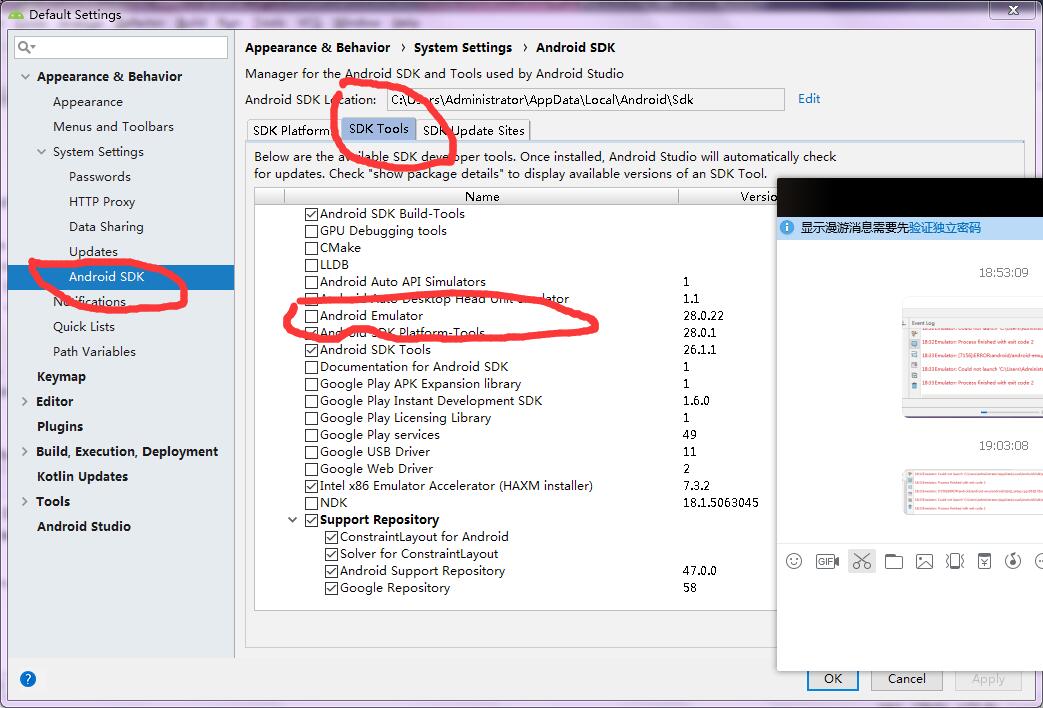
Task: Collapse the Appearance & Behavior section
Action: 25,77
